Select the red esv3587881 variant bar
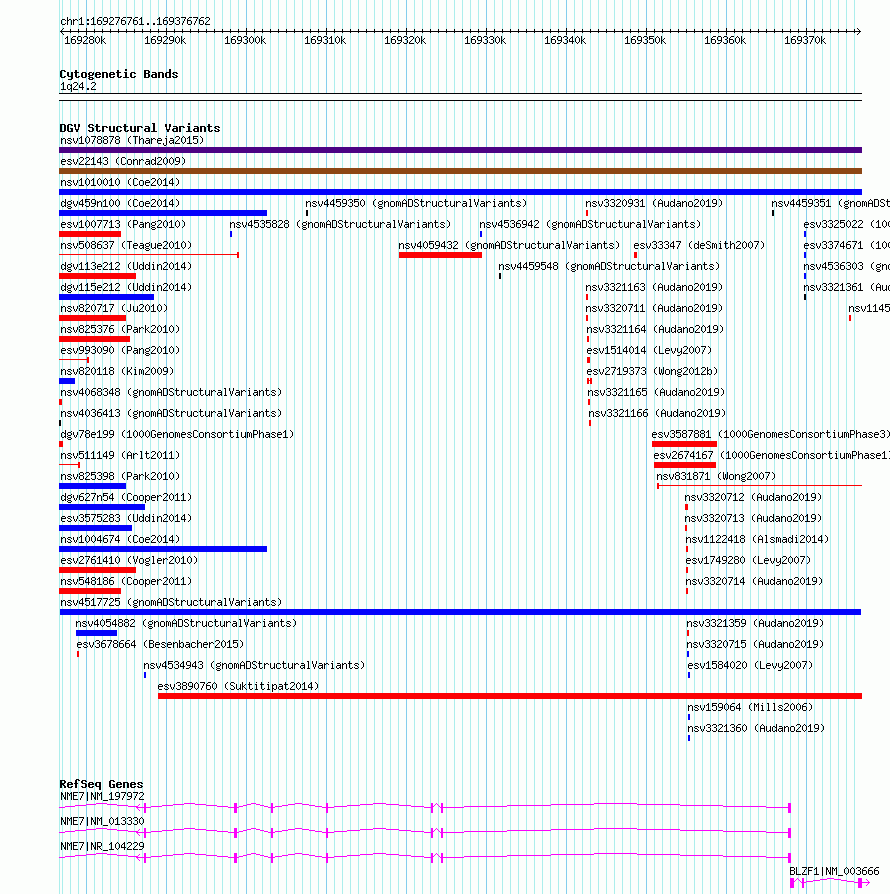 pos(684,444)
